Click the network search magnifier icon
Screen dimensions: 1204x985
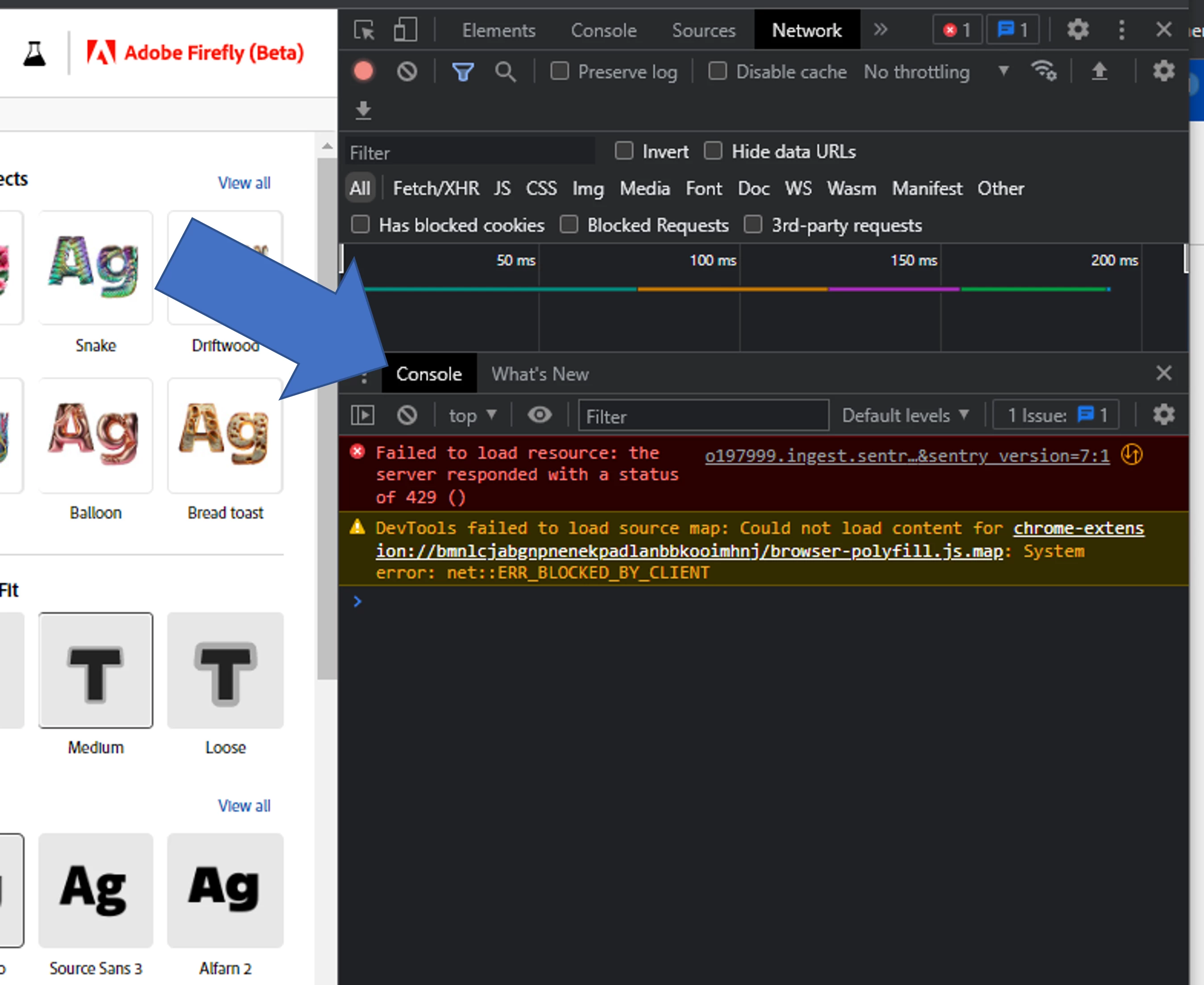(x=505, y=72)
